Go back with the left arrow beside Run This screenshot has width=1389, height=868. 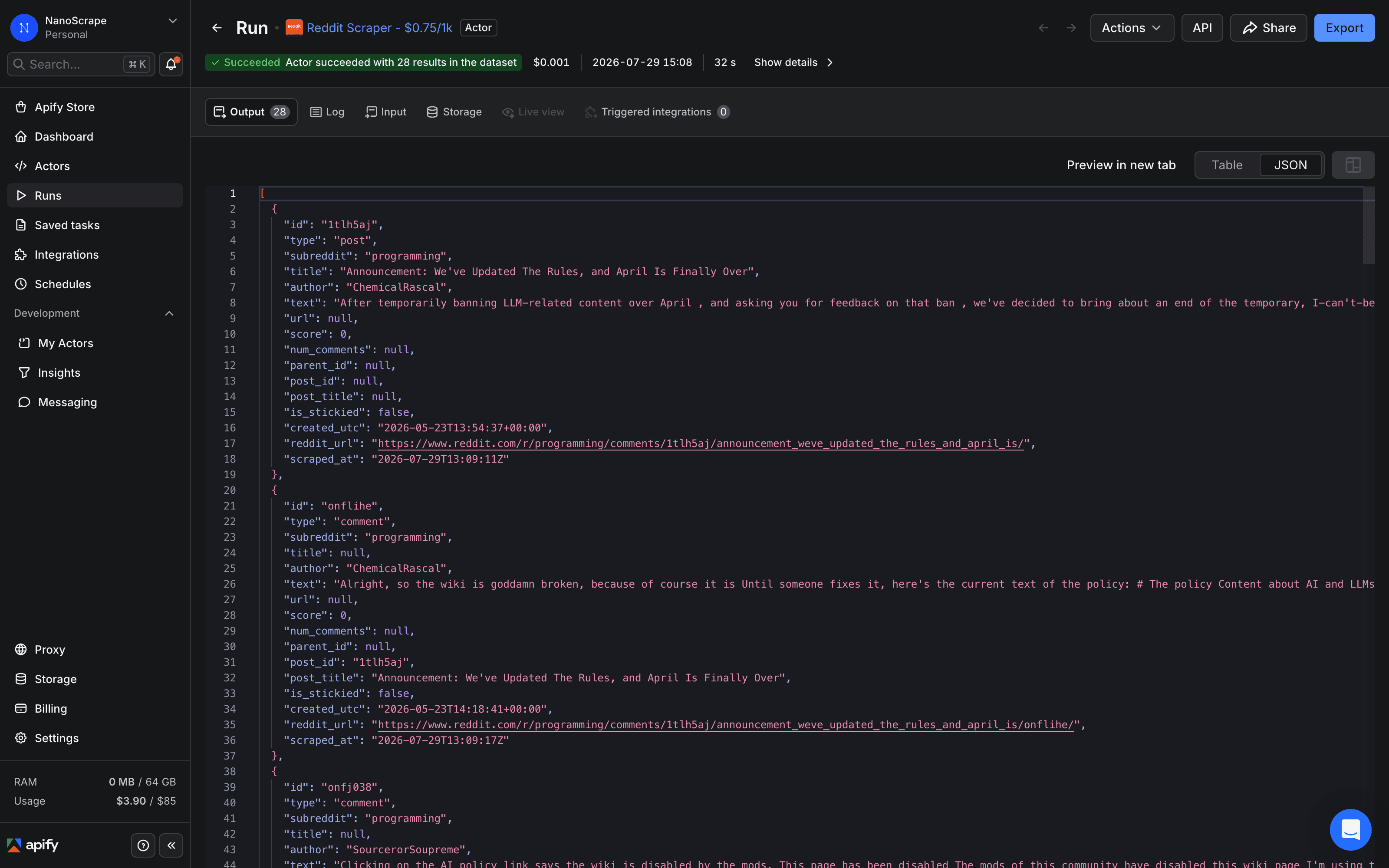point(217,27)
